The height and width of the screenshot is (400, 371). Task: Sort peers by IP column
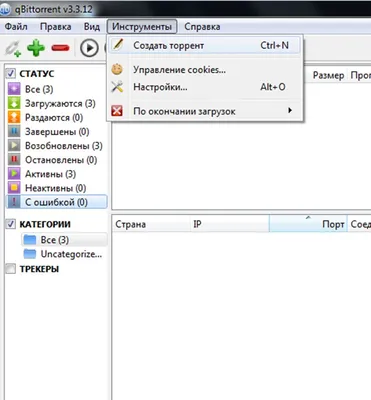230,224
